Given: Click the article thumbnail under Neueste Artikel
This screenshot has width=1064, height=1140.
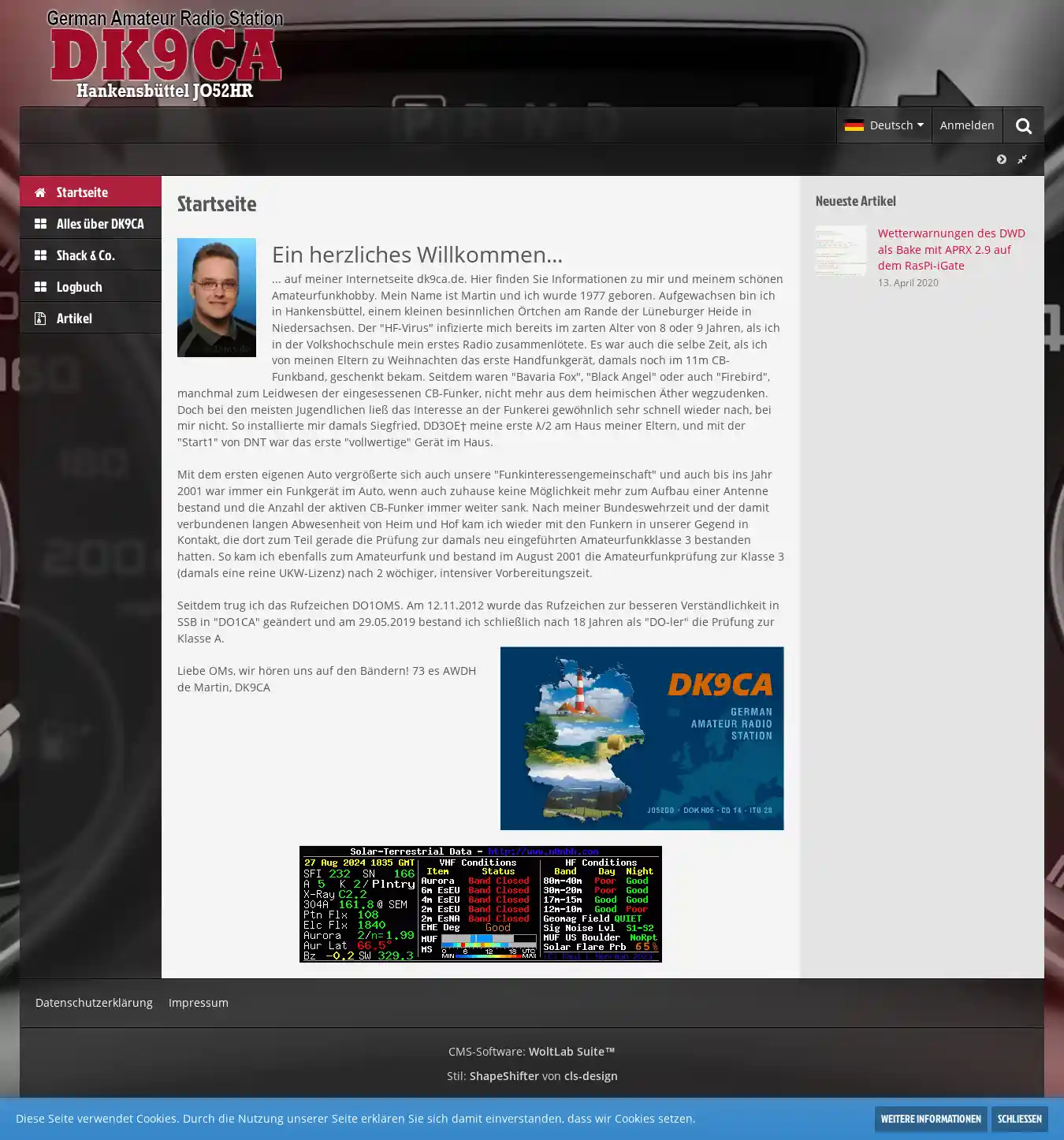Looking at the screenshot, I should 840,251.
